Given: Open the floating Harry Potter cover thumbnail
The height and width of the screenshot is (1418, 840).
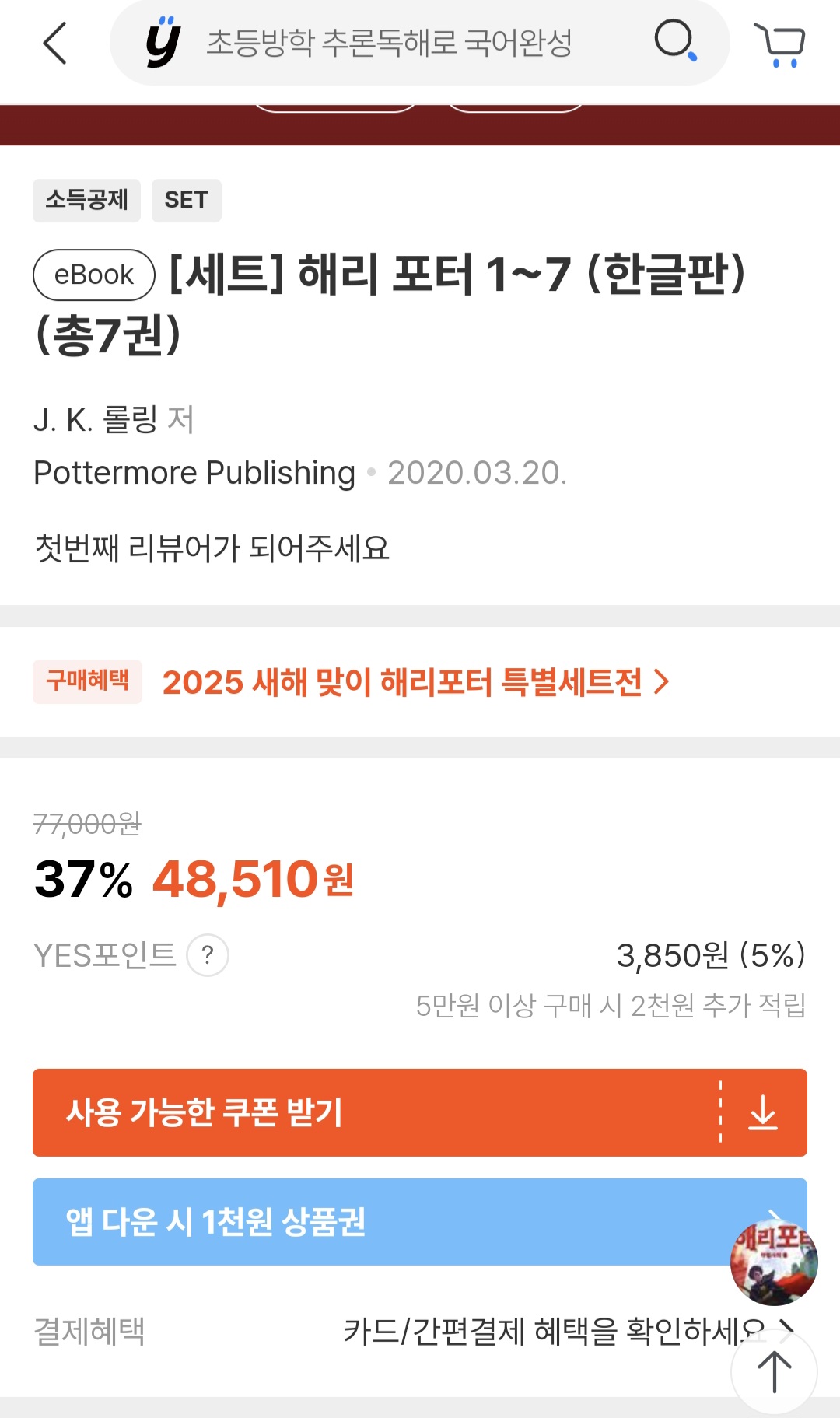Looking at the screenshot, I should point(773,1262).
